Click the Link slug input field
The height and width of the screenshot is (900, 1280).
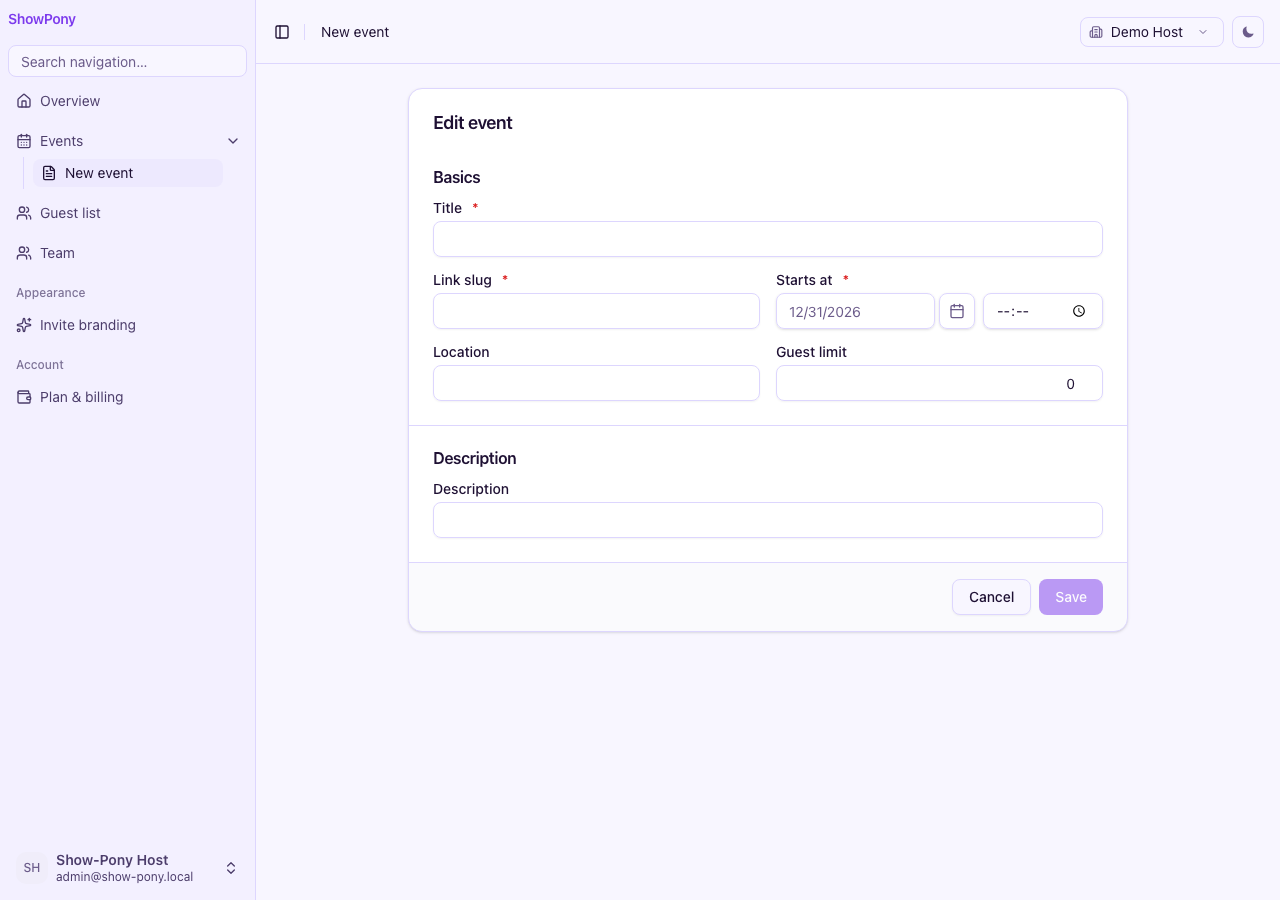coord(596,311)
